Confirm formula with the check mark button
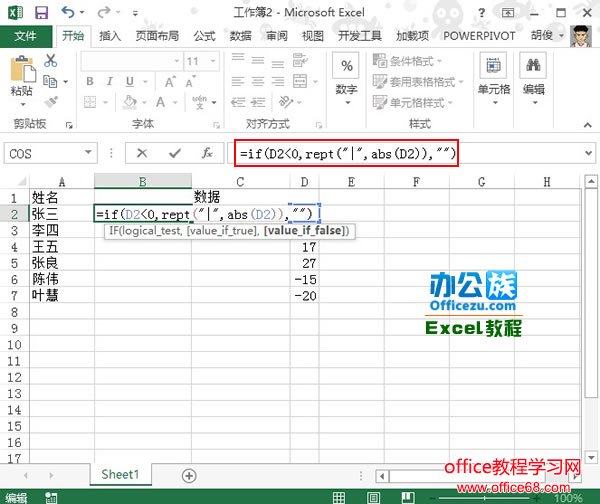 coord(175,153)
